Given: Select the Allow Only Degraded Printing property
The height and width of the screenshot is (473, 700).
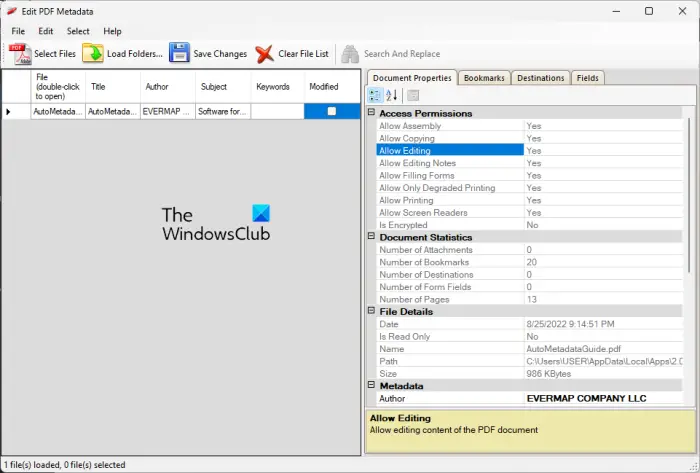Looking at the screenshot, I should click(x=529, y=188).
